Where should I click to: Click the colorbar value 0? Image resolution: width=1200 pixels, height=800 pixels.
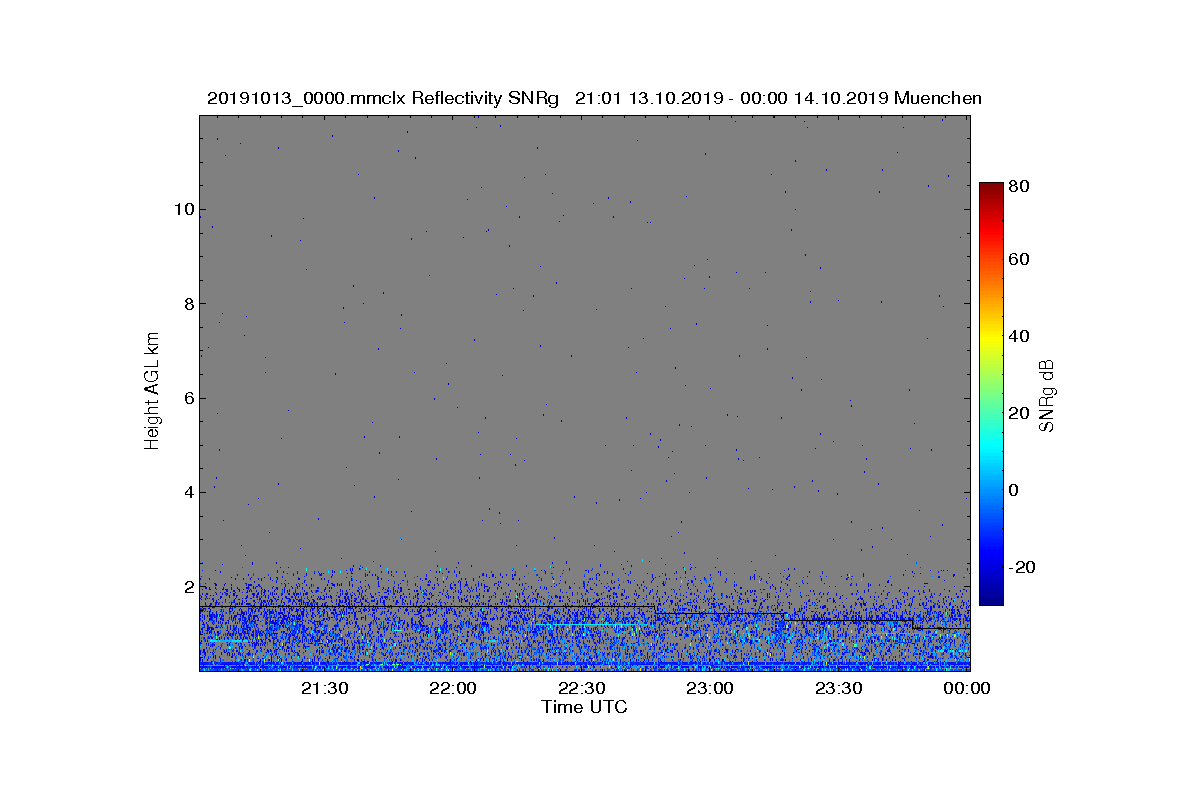[x=1014, y=490]
